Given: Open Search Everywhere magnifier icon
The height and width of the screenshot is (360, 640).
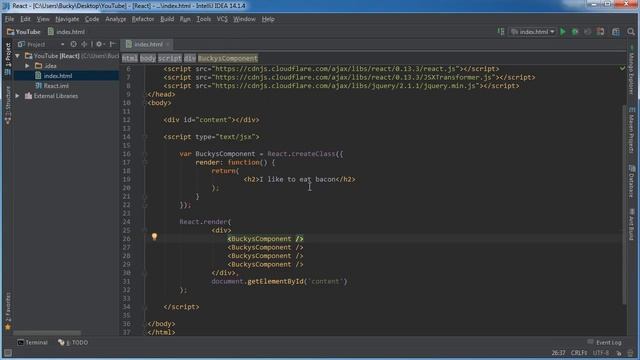Looking at the screenshot, I should coord(631,31).
